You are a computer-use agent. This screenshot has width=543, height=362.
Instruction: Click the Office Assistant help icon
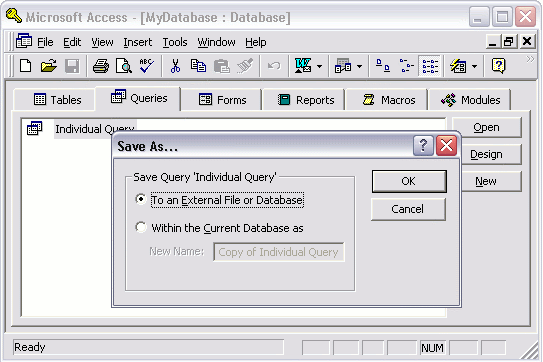499,66
